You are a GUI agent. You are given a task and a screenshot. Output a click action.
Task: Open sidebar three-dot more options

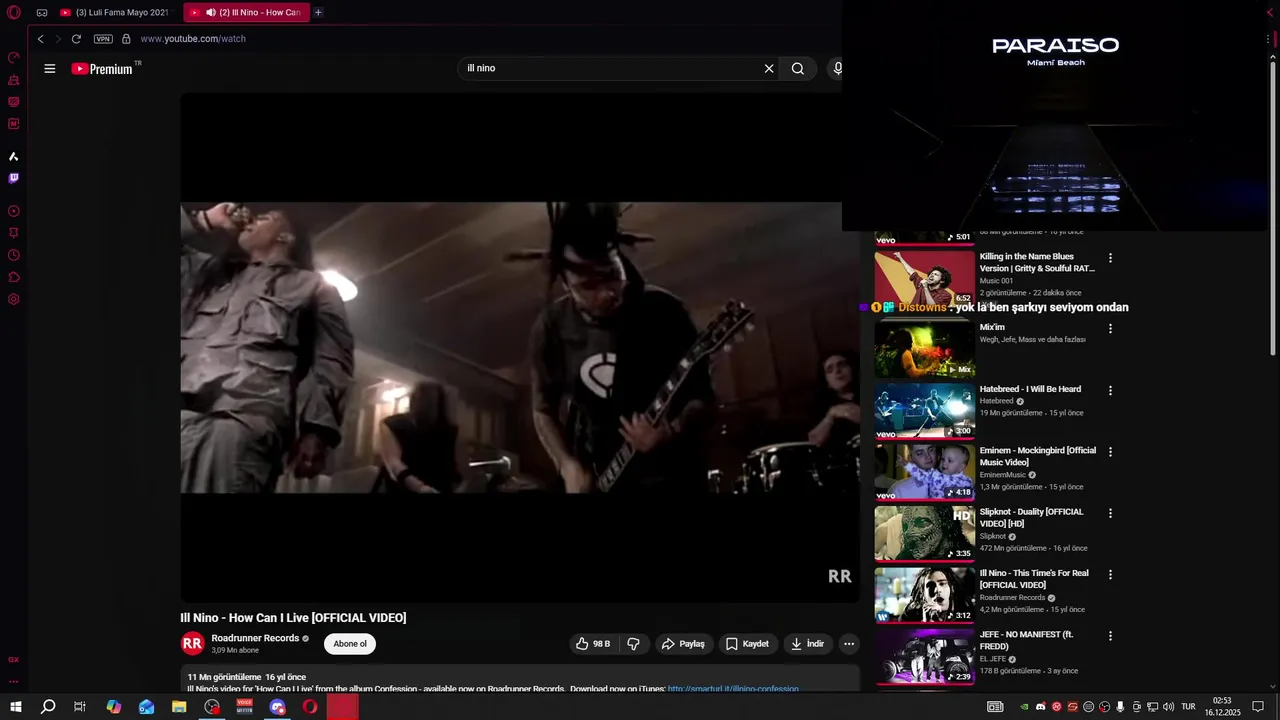[14, 682]
